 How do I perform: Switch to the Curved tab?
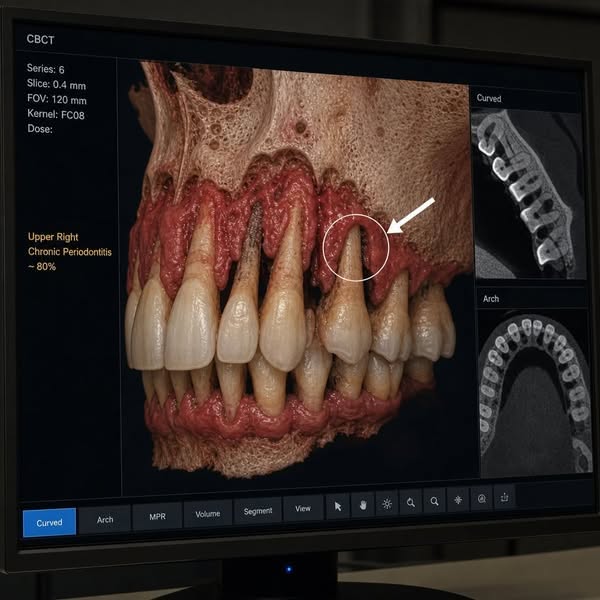49,522
